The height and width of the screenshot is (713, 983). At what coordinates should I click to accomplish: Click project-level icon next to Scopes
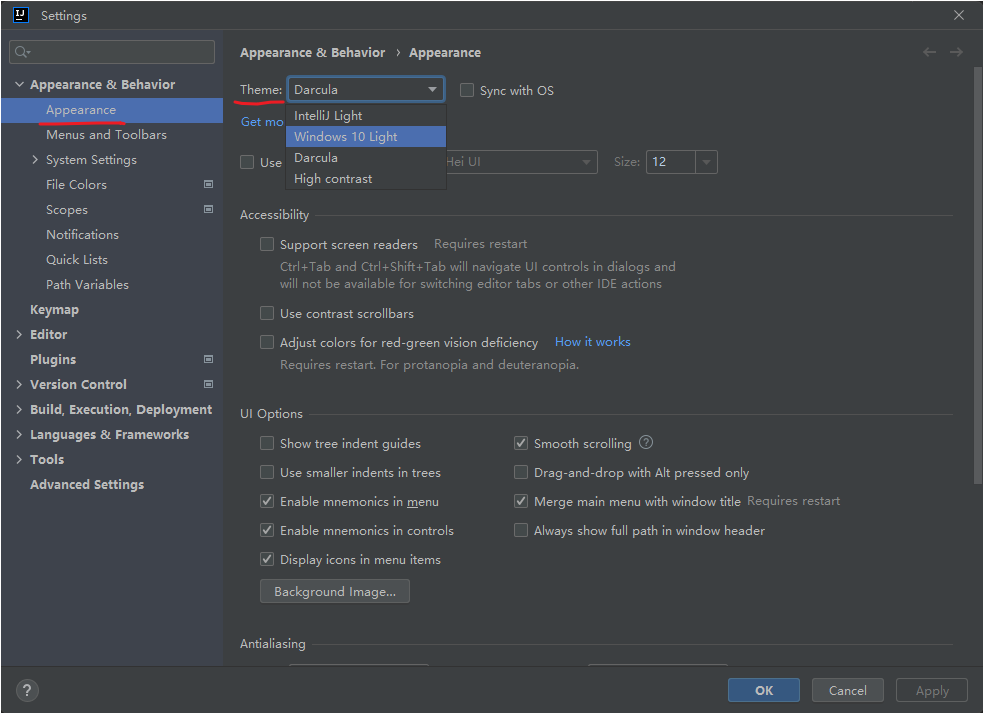coord(209,209)
